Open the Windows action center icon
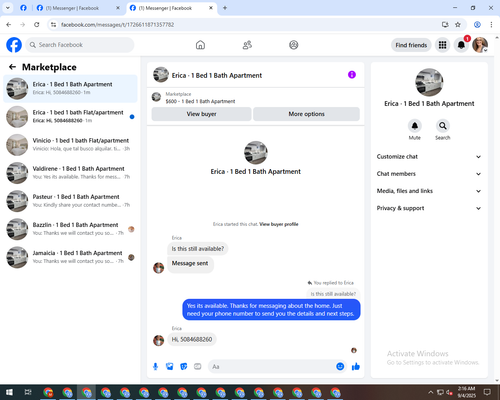The width and height of the screenshot is (500, 400). (x=487, y=392)
